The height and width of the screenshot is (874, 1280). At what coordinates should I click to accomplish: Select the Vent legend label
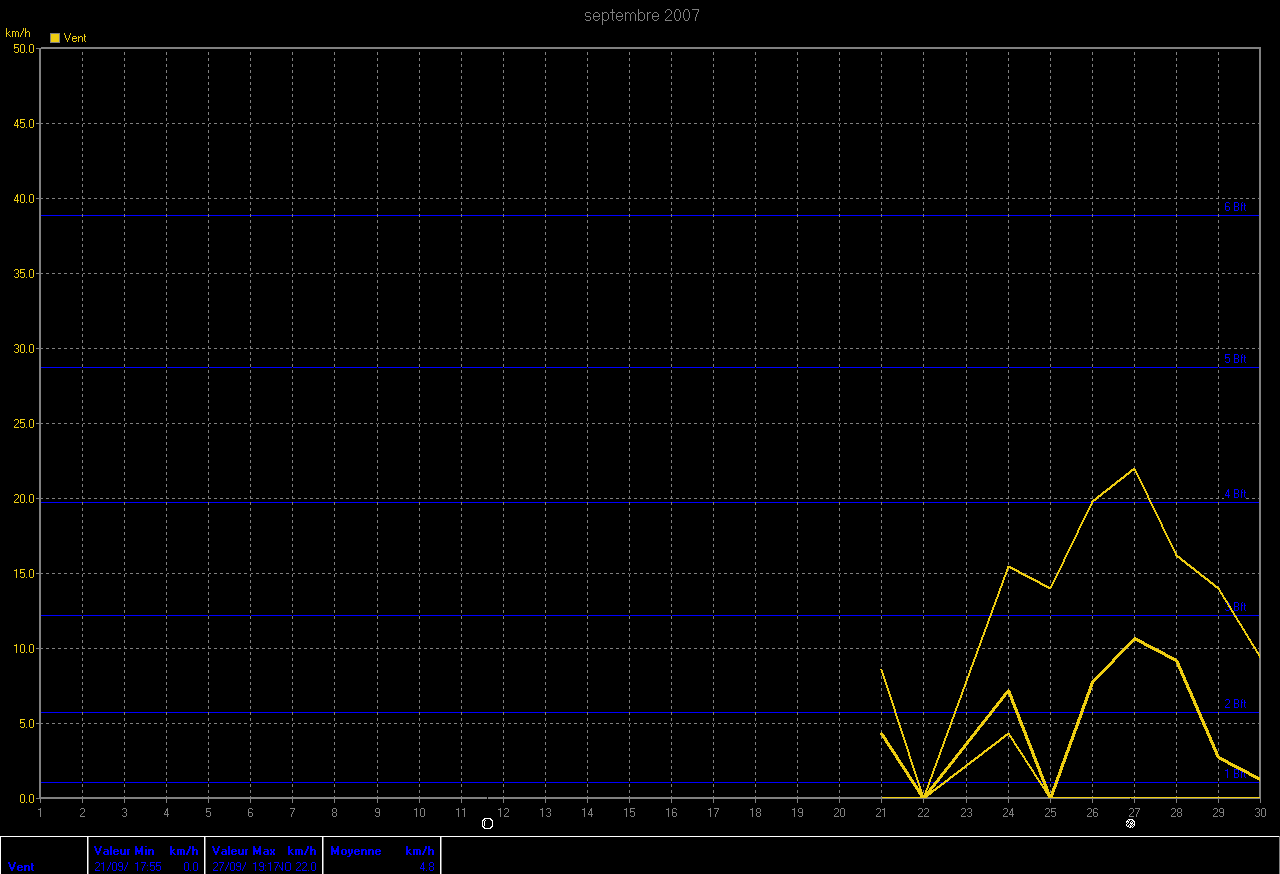[75, 38]
